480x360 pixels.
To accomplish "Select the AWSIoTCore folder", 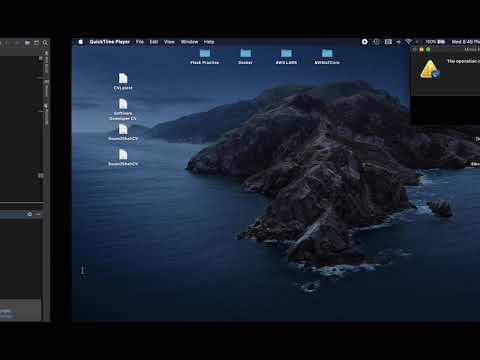I will [327, 56].
